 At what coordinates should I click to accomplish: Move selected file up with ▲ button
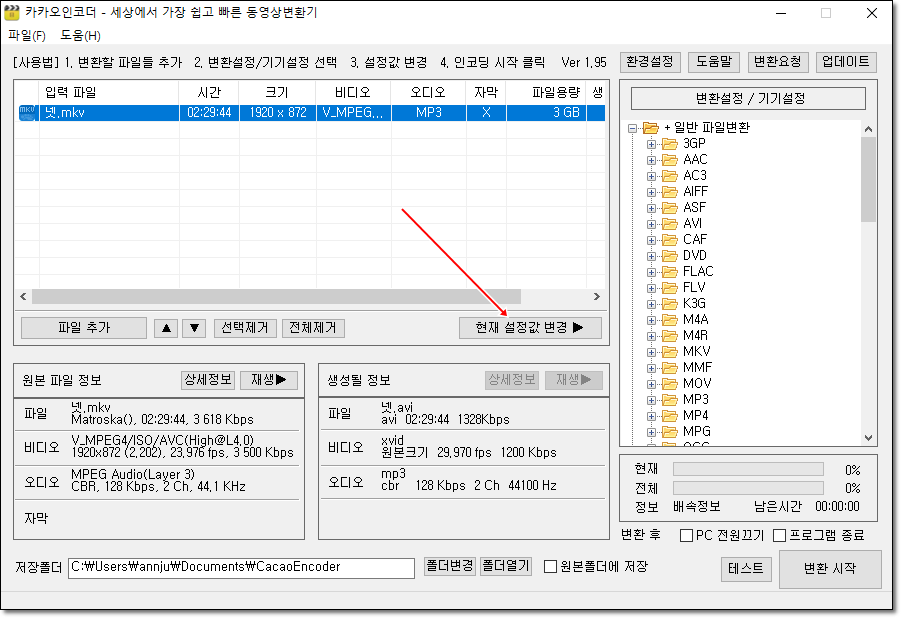tap(166, 328)
